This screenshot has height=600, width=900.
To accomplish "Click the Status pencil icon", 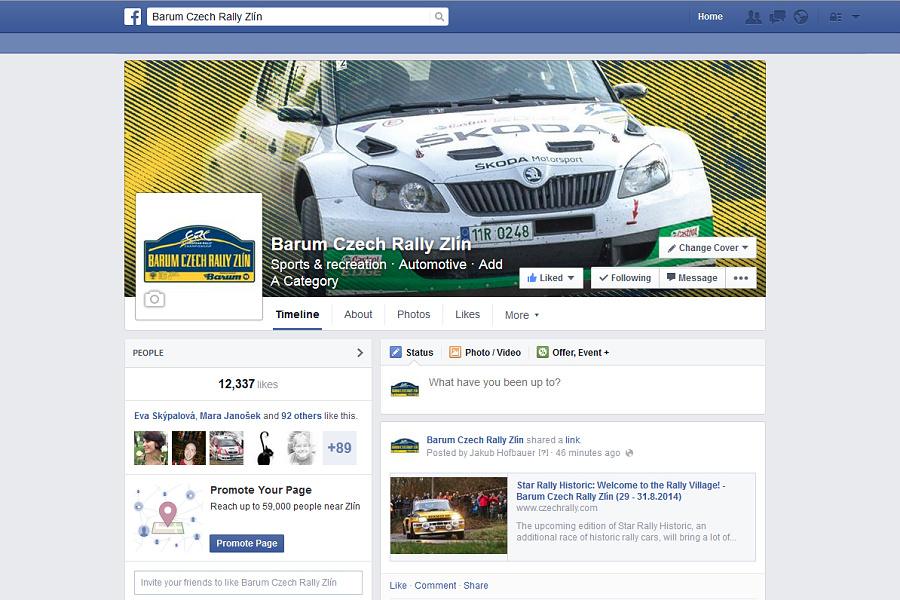I will pos(396,352).
